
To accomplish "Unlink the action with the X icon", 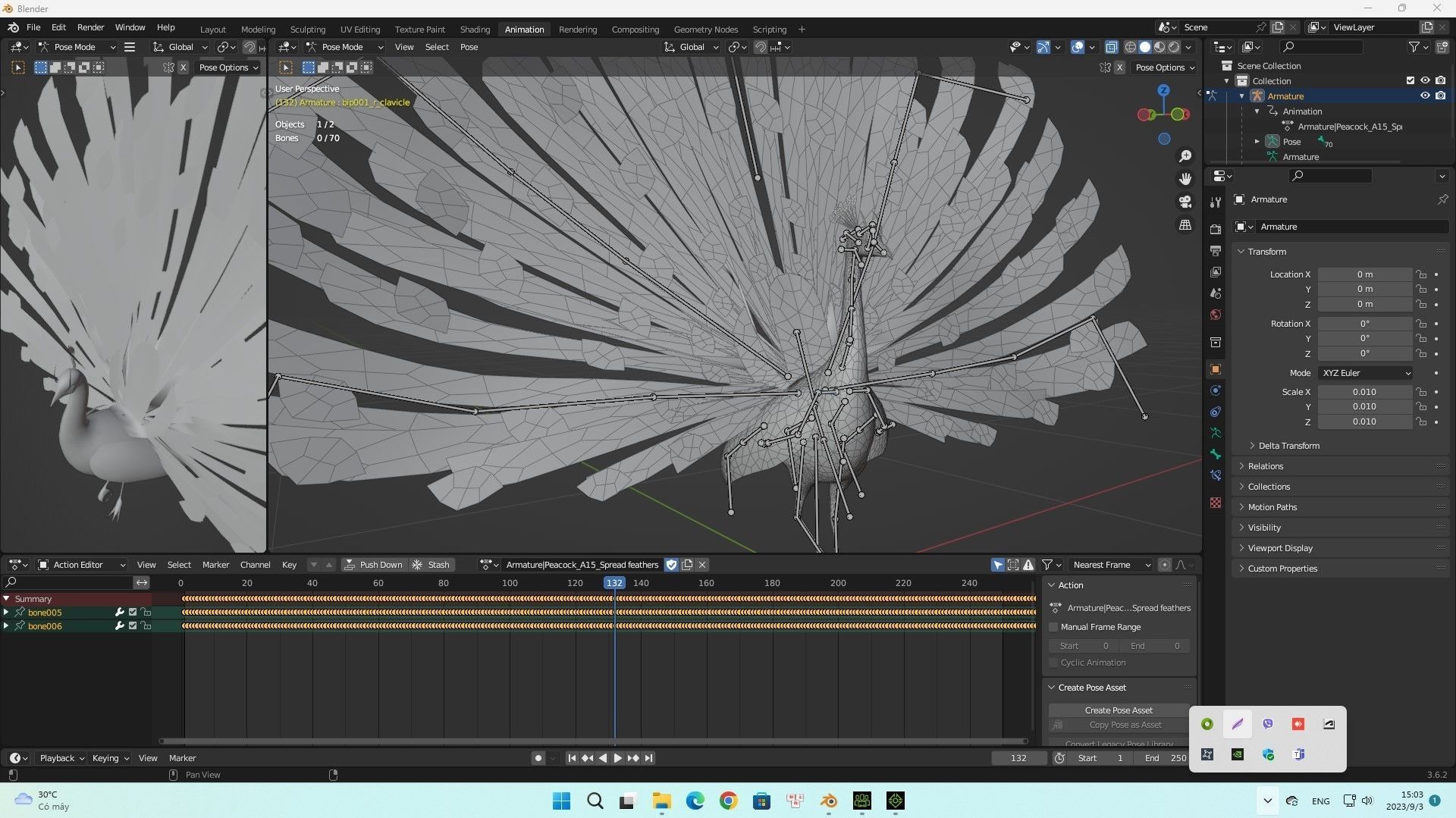I will click(x=702, y=565).
